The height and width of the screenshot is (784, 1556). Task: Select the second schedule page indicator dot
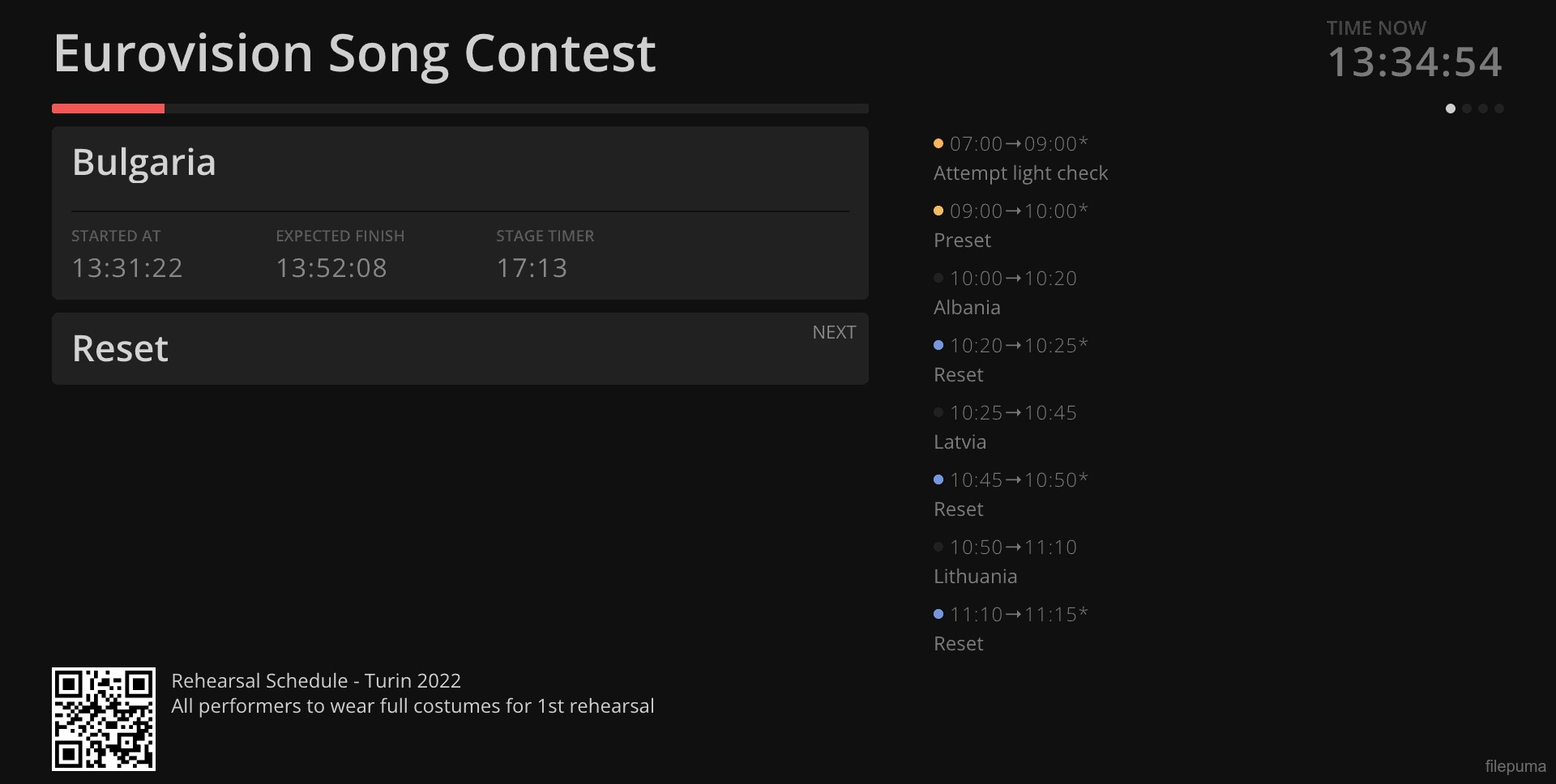coord(1467,109)
